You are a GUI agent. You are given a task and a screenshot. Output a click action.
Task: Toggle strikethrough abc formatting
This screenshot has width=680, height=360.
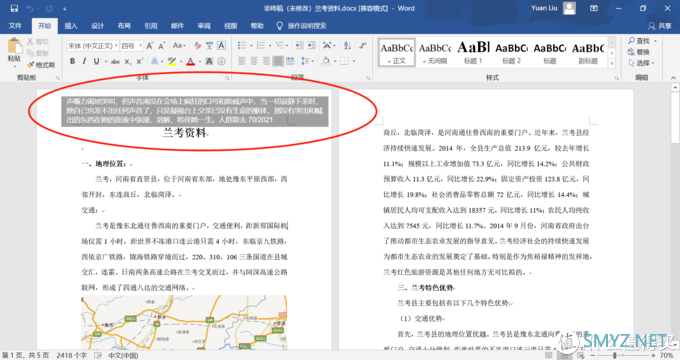115,62
